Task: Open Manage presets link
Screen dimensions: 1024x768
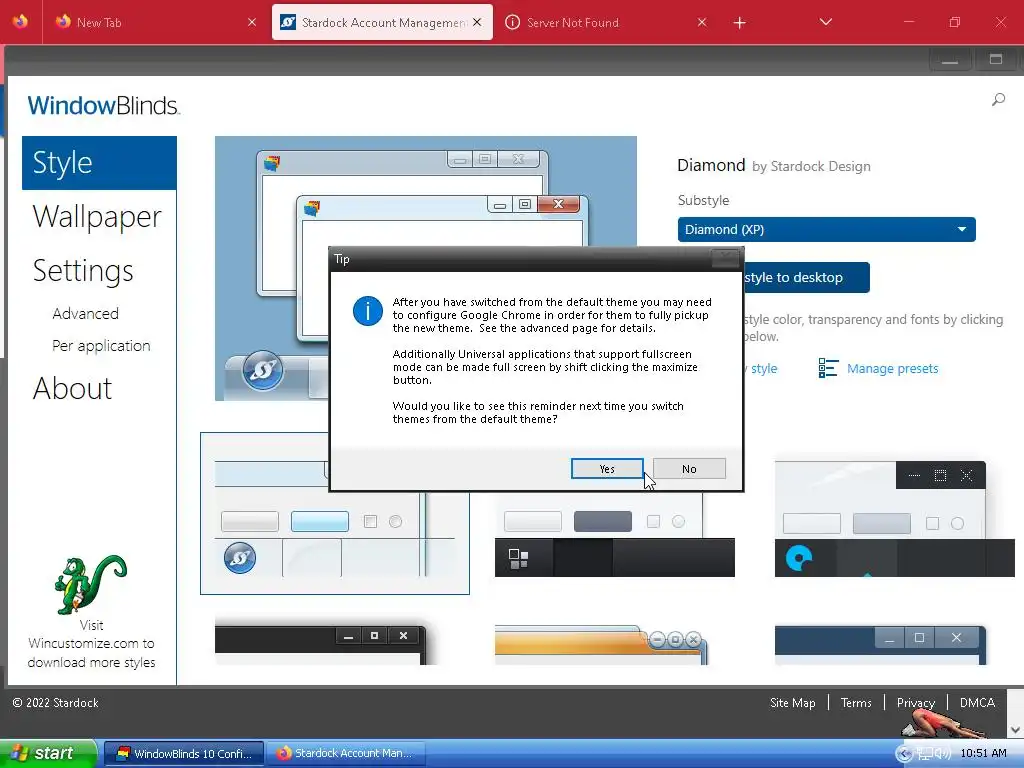Action: pos(892,369)
